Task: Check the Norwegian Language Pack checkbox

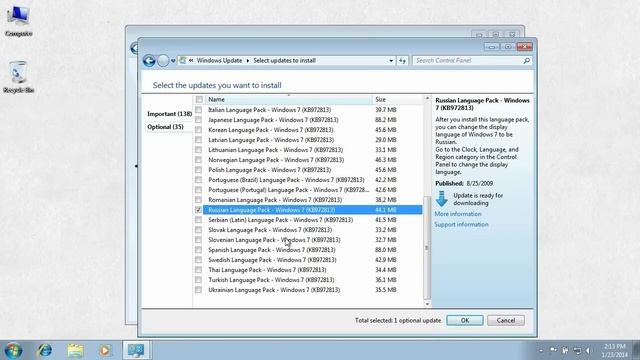Action: [x=198, y=160]
